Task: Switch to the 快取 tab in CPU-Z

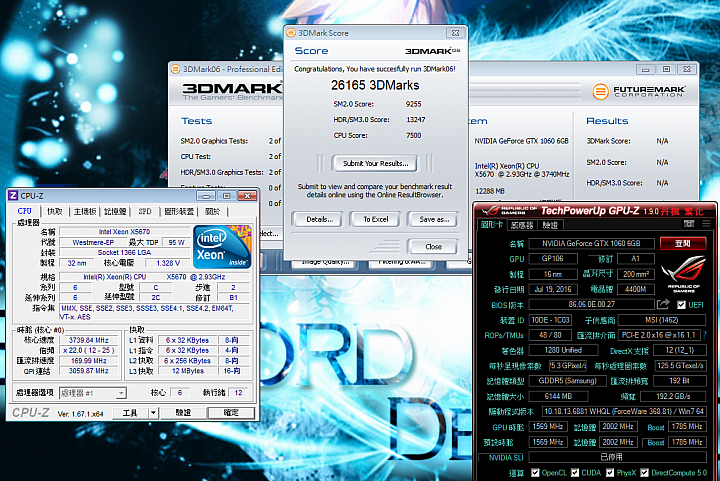Action: coord(55,212)
